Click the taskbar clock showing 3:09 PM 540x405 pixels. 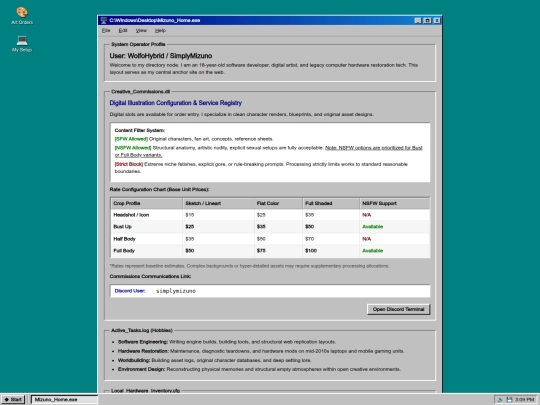pos(525,399)
